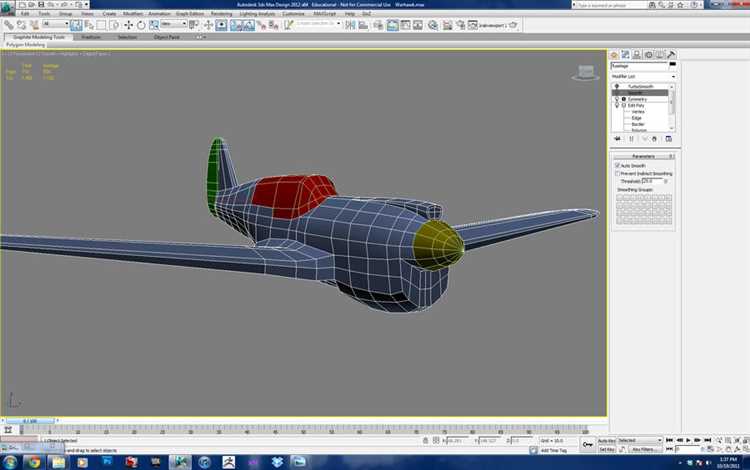Click the Set Key button

607,449
